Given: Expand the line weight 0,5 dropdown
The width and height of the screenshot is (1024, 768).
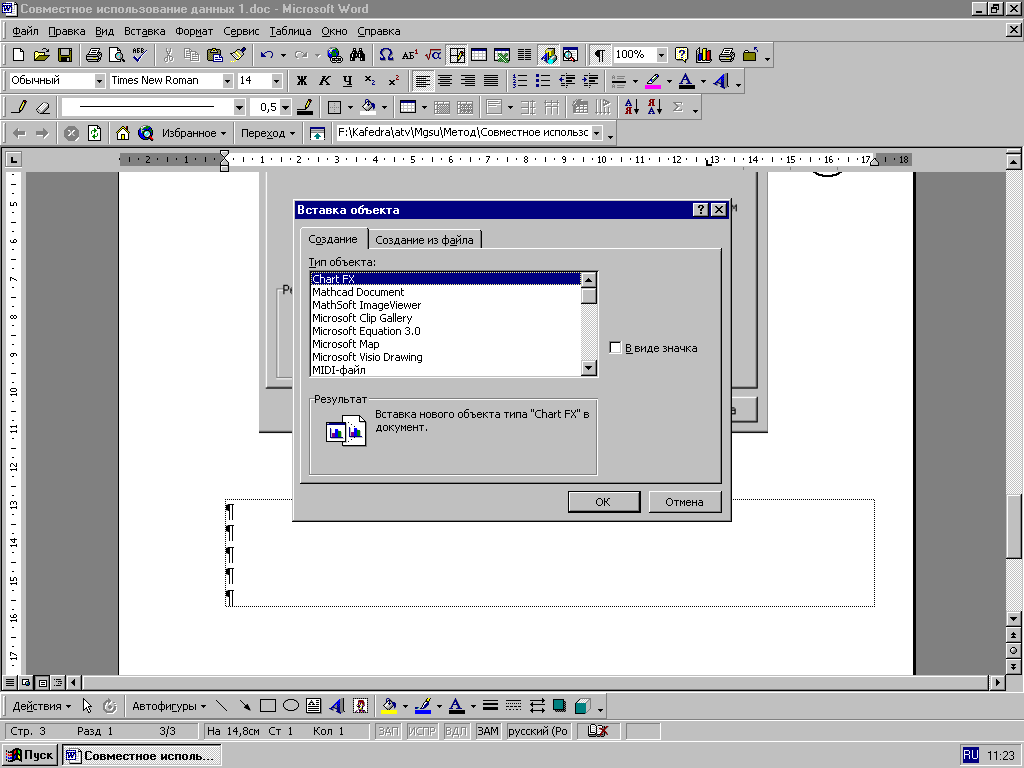Looking at the screenshot, I should coord(285,107).
